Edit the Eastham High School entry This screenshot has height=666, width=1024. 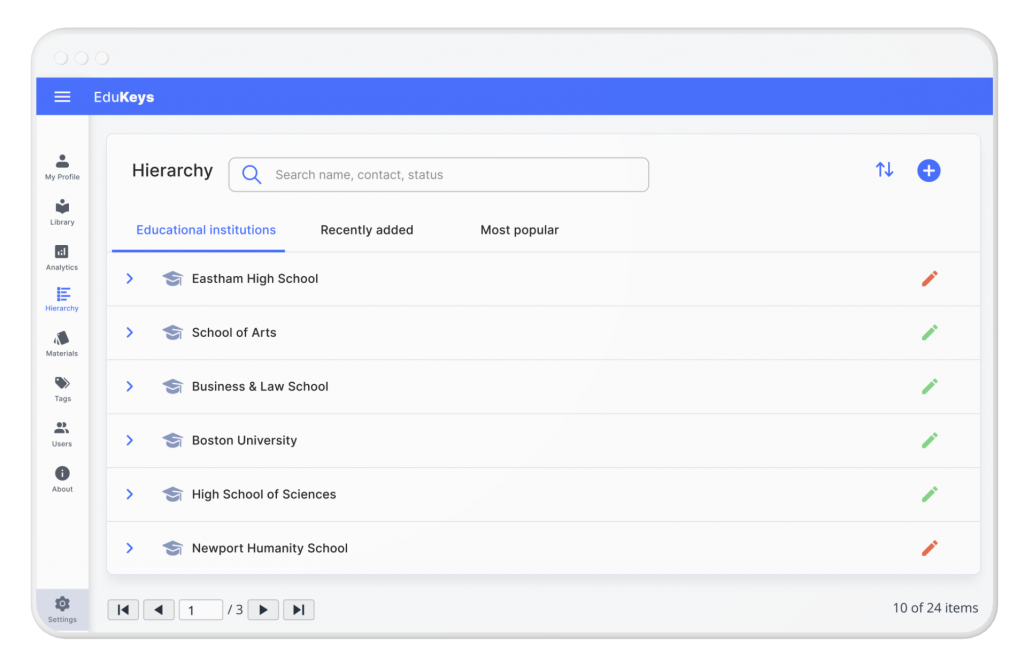pyautogui.click(x=929, y=278)
